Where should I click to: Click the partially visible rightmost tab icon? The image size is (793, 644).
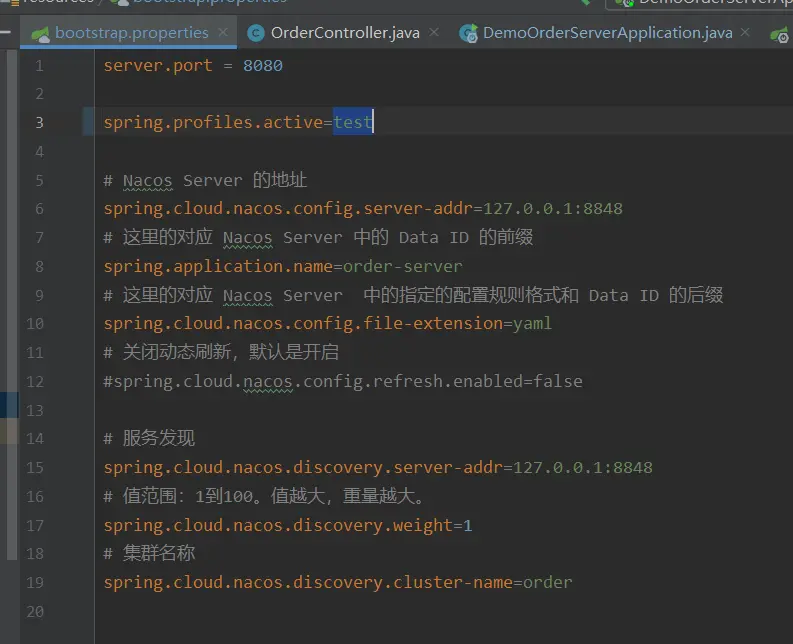(779, 33)
